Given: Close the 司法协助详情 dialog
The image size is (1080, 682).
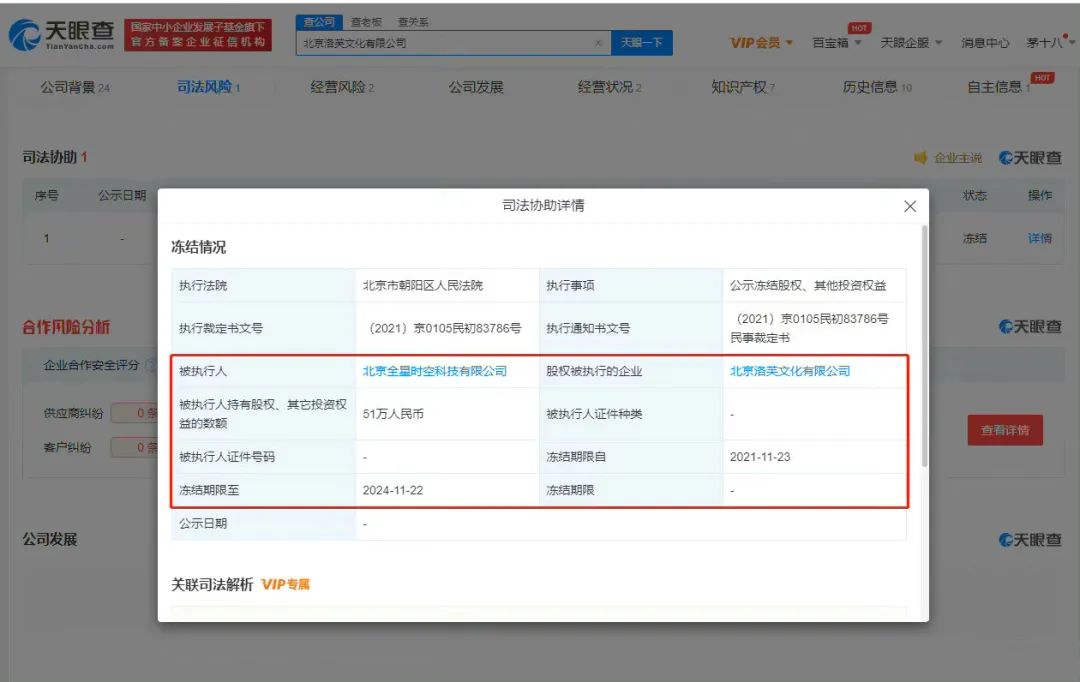Looking at the screenshot, I should [909, 206].
